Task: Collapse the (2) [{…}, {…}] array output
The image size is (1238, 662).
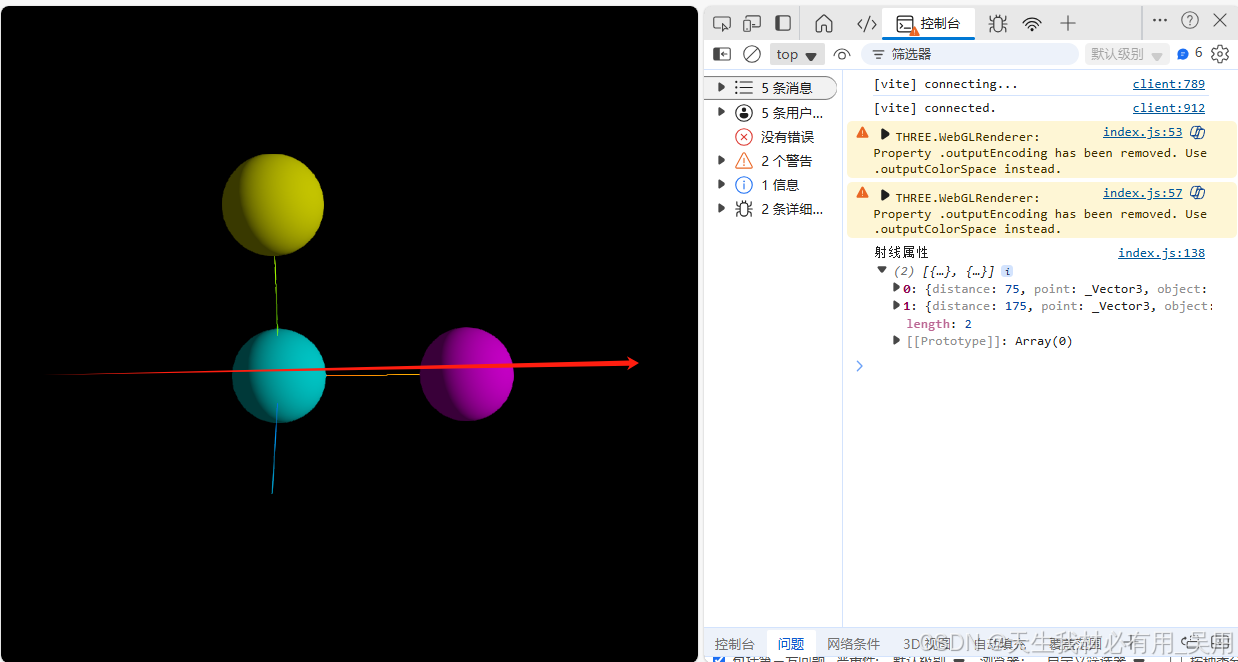Action: 882,270
